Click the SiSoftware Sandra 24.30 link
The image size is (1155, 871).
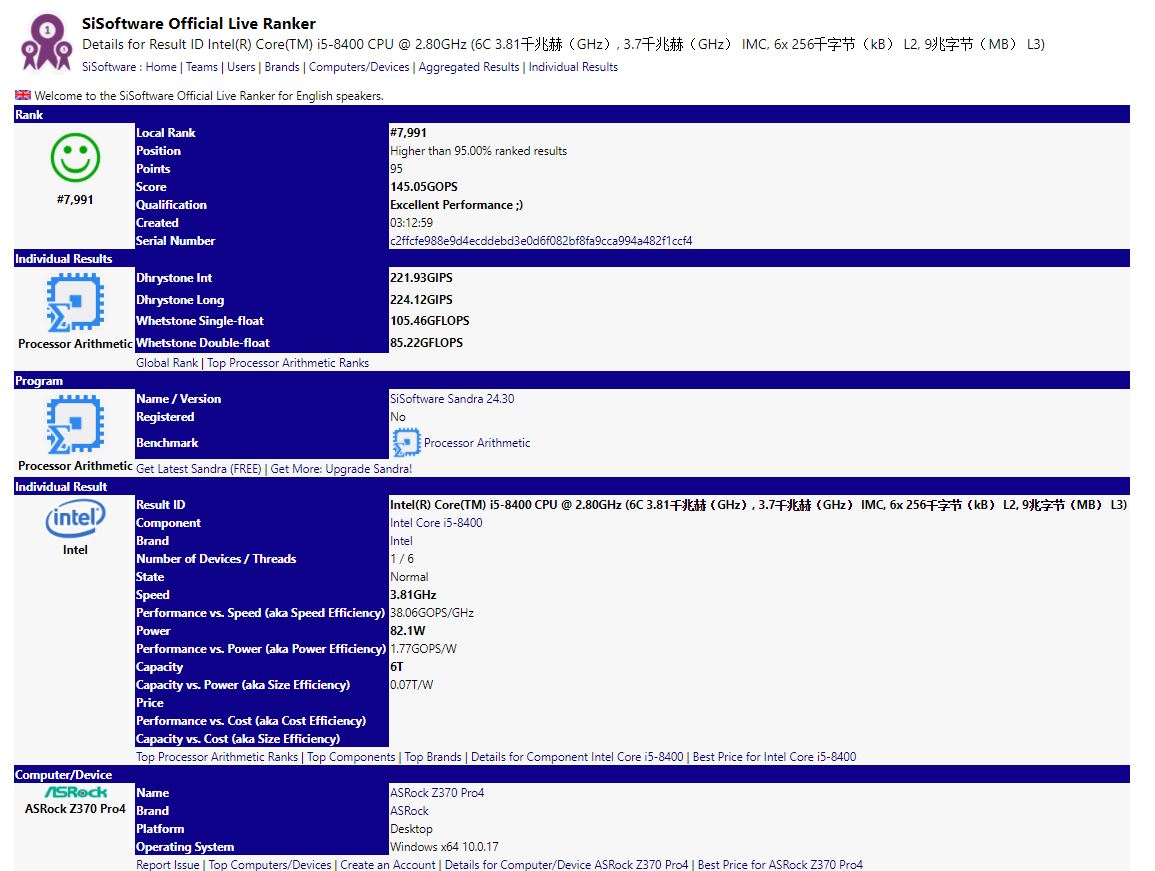[x=452, y=399]
